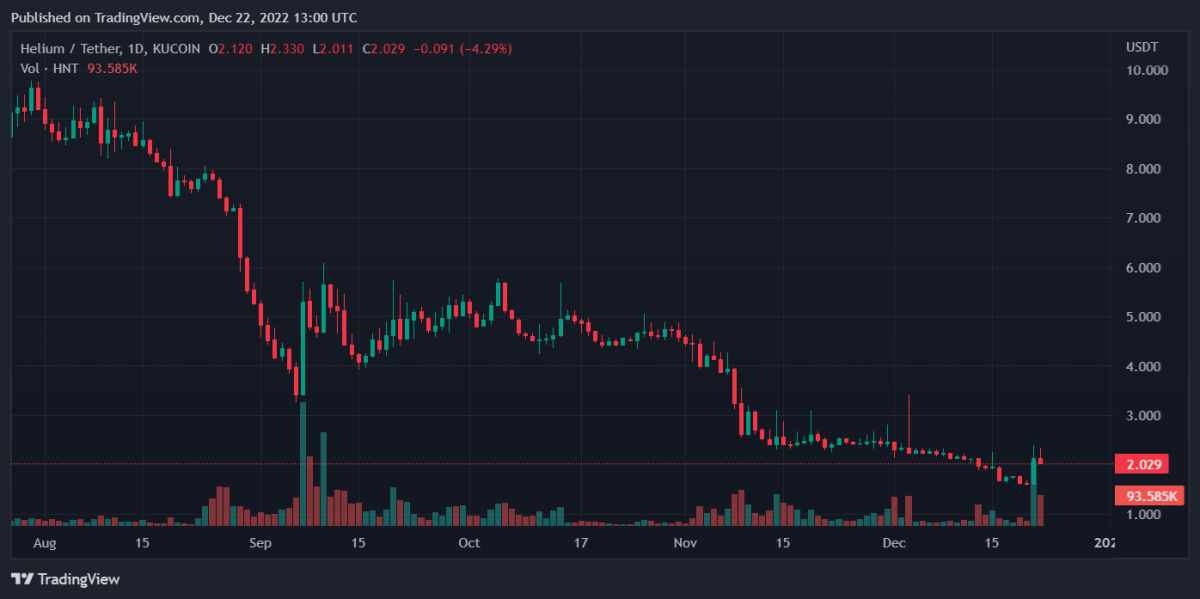
Task: Click the TradingView logo at bottom left
Action: coord(65,579)
